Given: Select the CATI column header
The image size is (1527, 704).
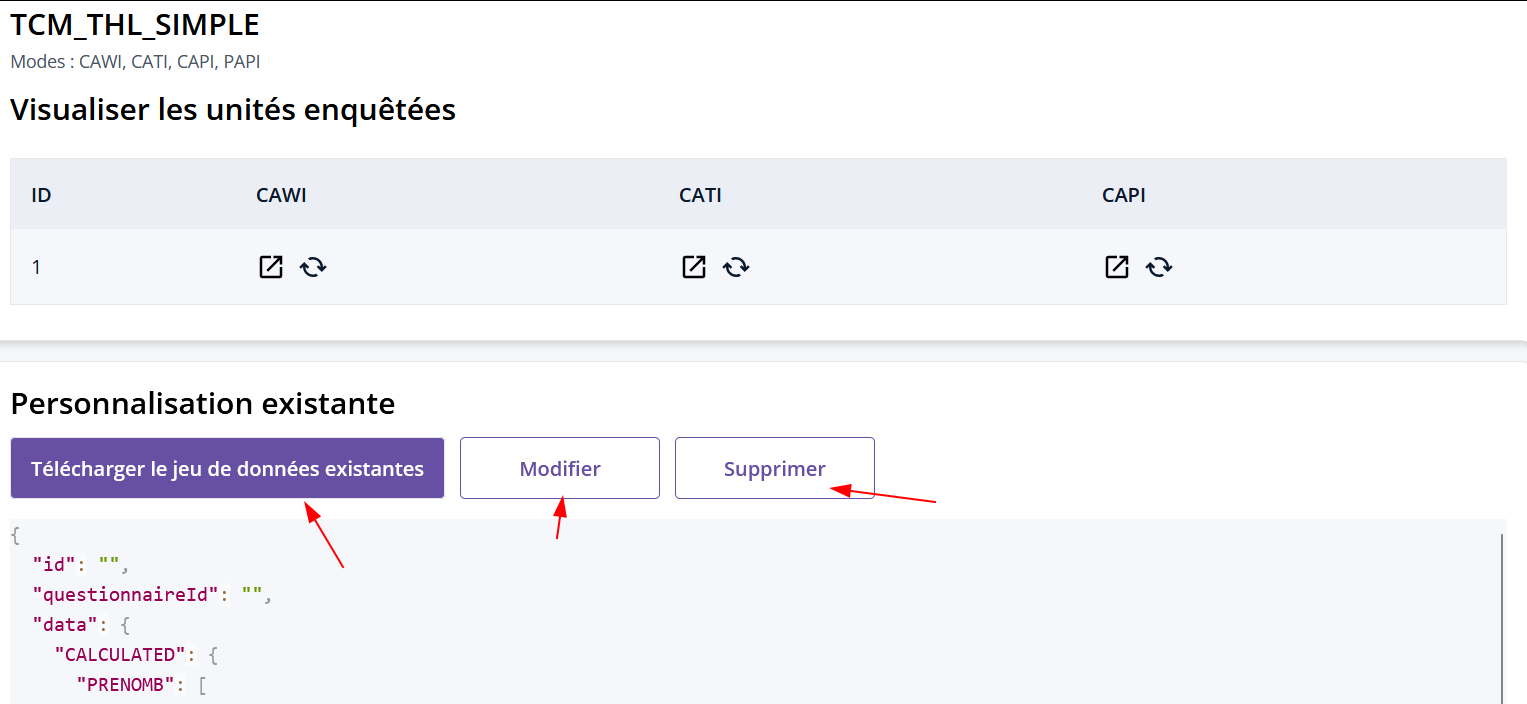Looking at the screenshot, I should 700,195.
